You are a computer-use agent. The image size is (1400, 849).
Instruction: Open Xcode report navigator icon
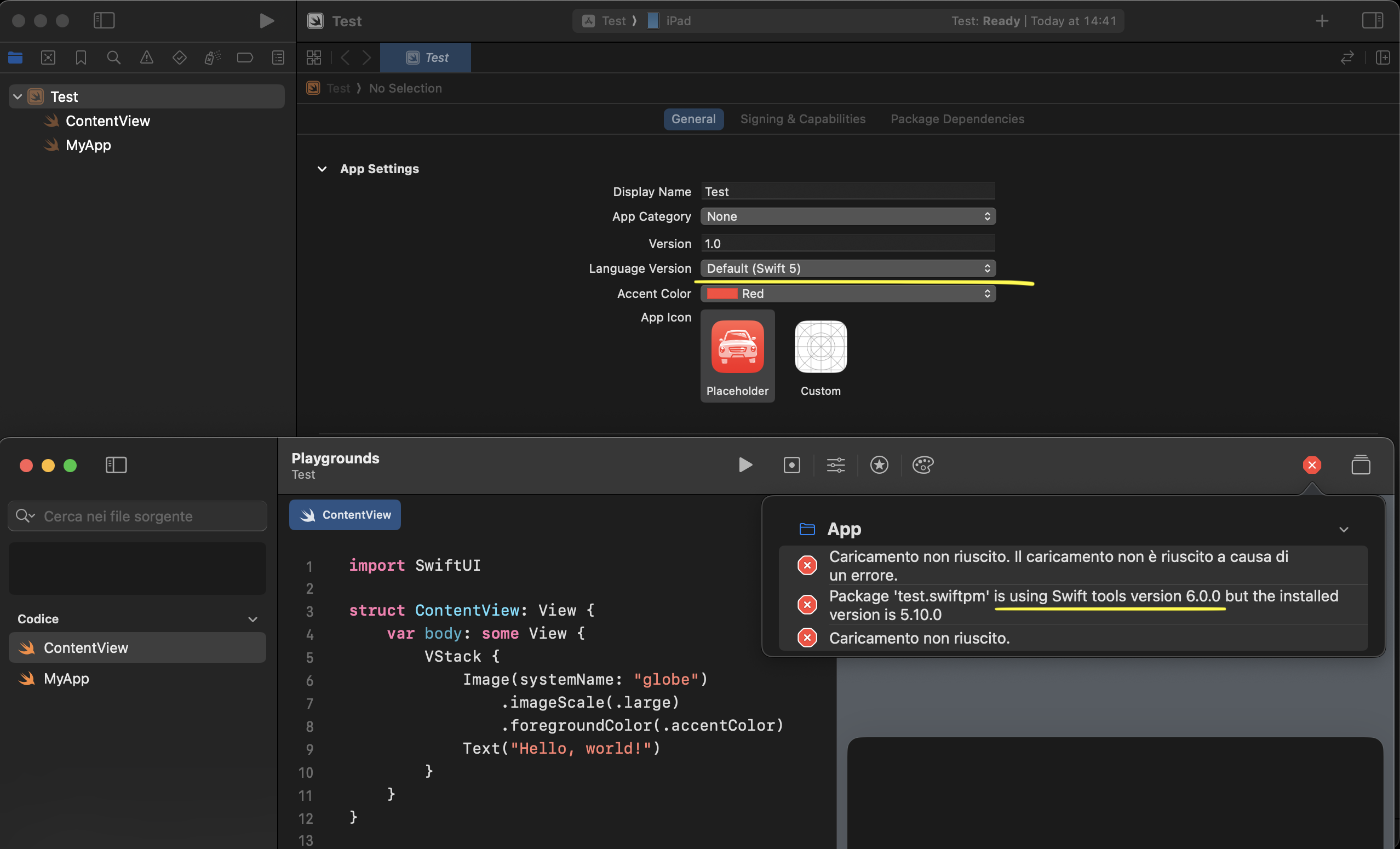pyautogui.click(x=278, y=58)
